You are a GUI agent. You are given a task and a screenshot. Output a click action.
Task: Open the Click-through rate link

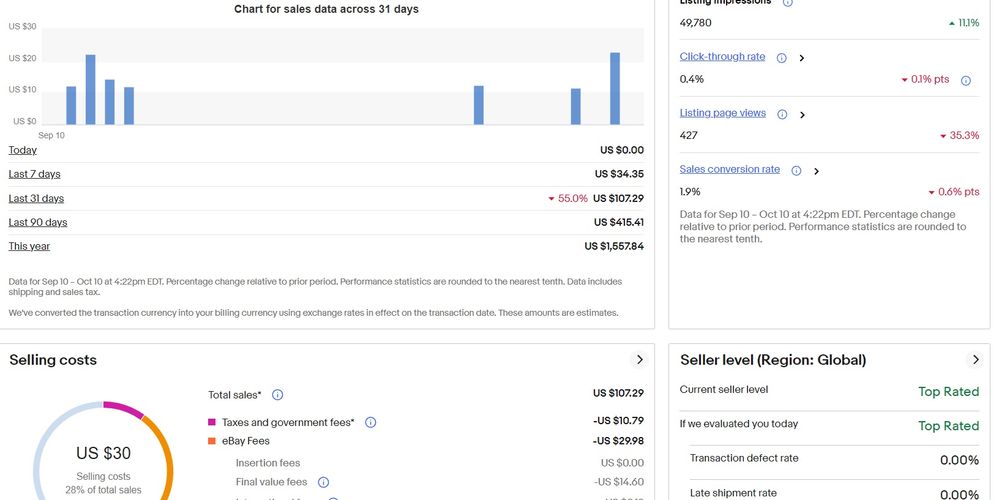click(x=722, y=57)
